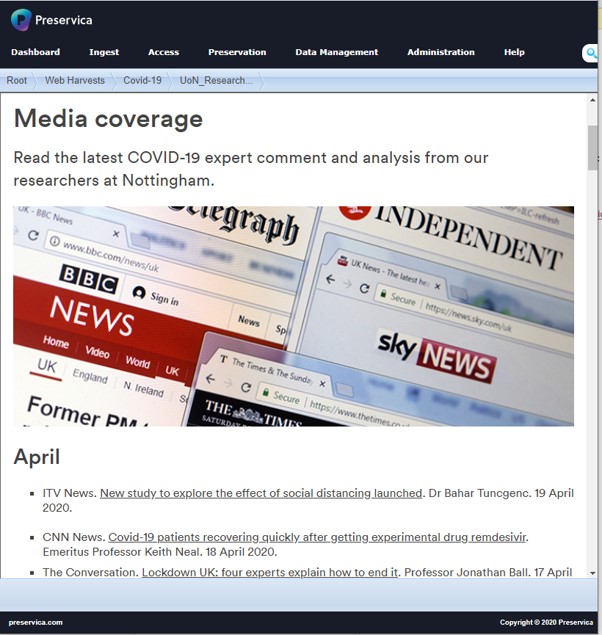
Task: Open the Dashboard menu
Action: [x=35, y=52]
